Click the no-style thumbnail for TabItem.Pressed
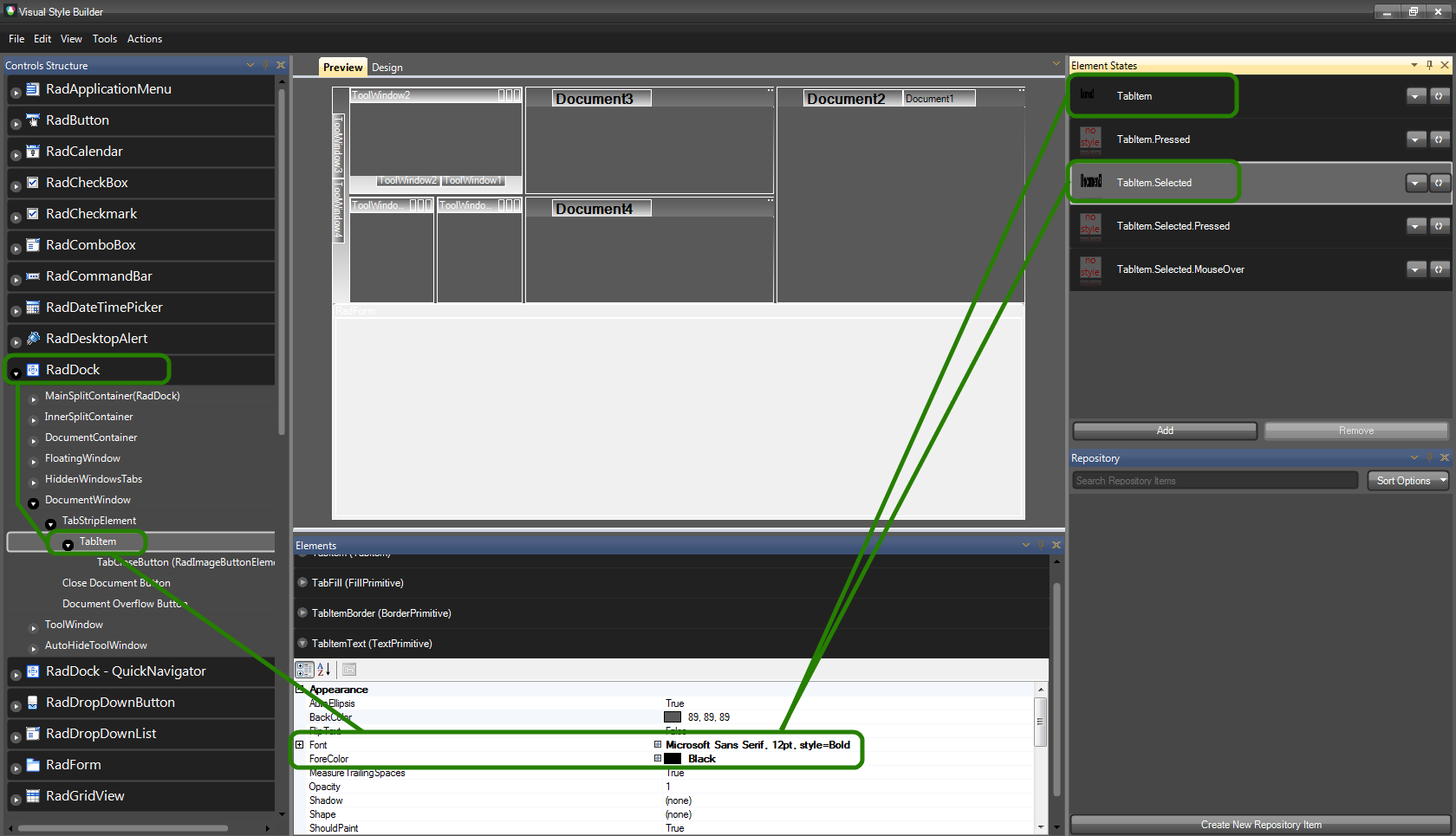This screenshot has height=836, width=1456. point(1090,139)
